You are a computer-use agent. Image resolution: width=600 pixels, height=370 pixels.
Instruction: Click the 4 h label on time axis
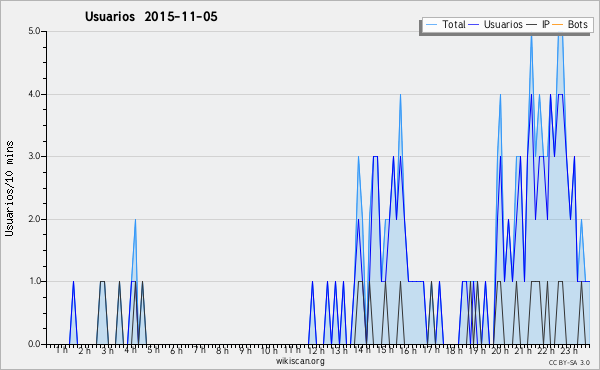click(x=130, y=350)
